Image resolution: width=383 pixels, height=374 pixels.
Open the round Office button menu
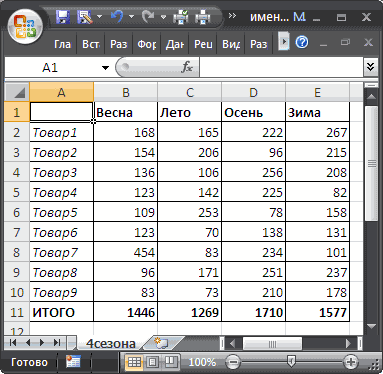(x=26, y=27)
